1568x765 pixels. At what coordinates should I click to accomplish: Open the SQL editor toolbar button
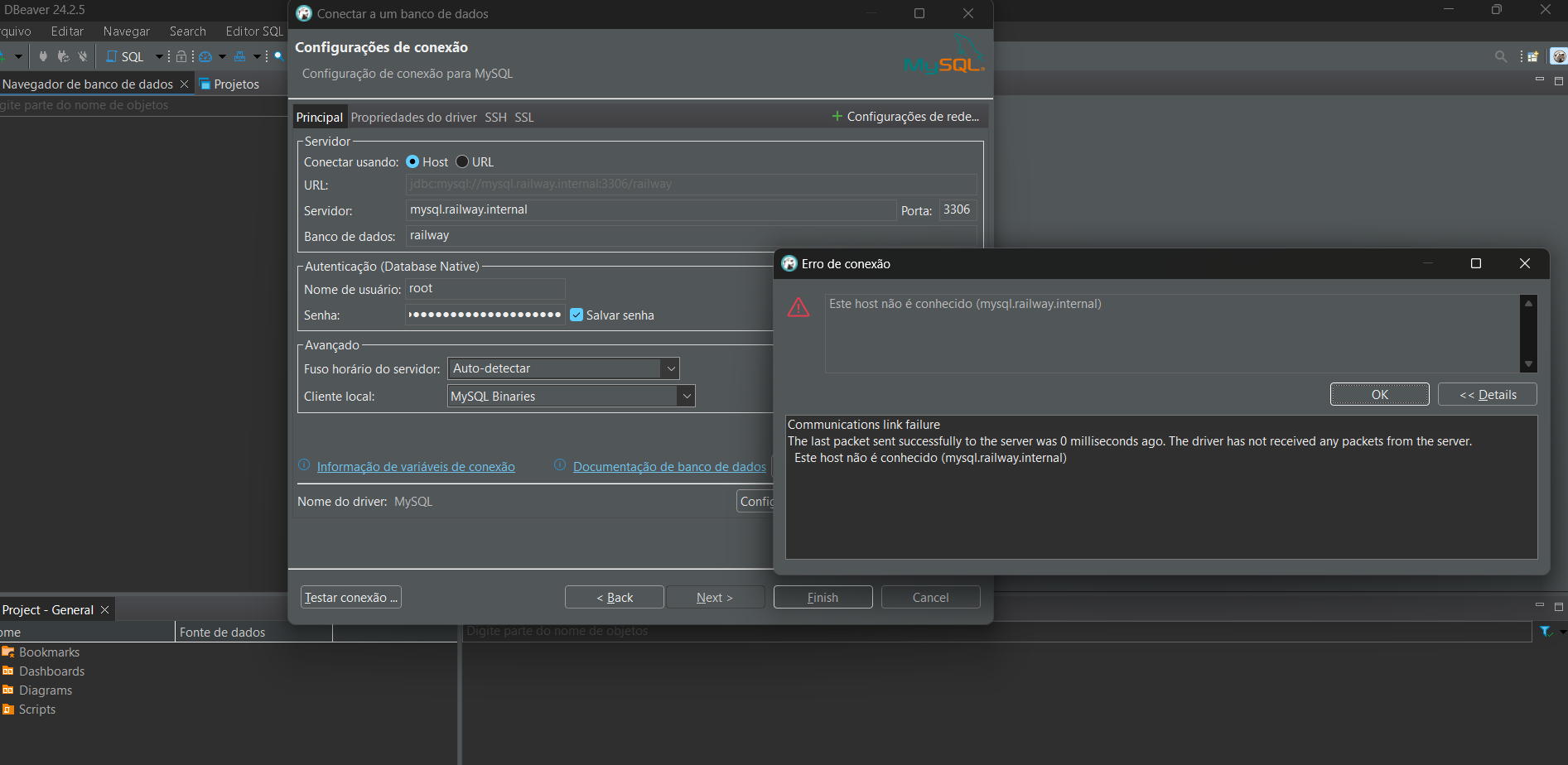click(125, 56)
